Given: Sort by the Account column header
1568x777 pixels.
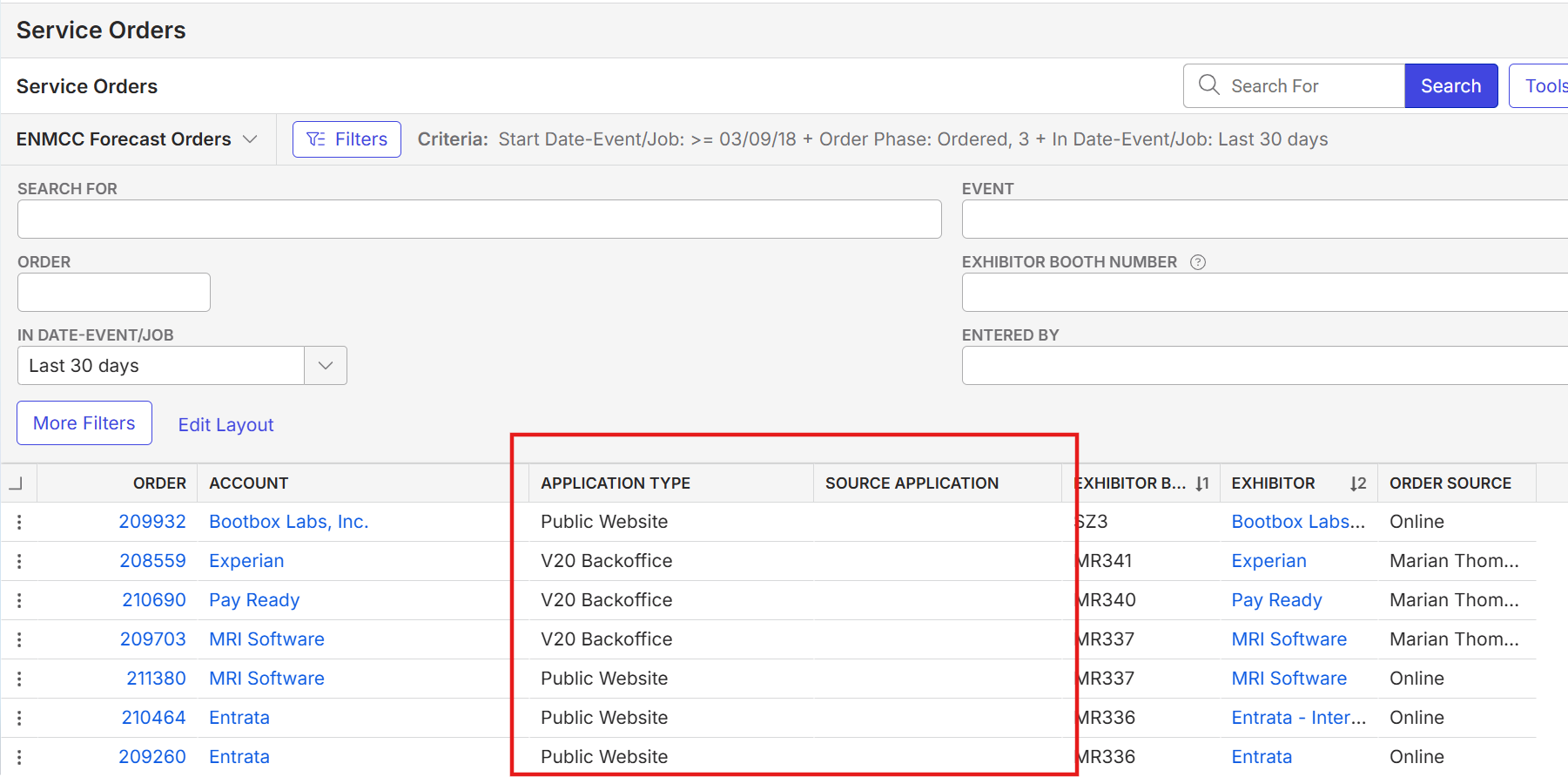Looking at the screenshot, I should (249, 483).
